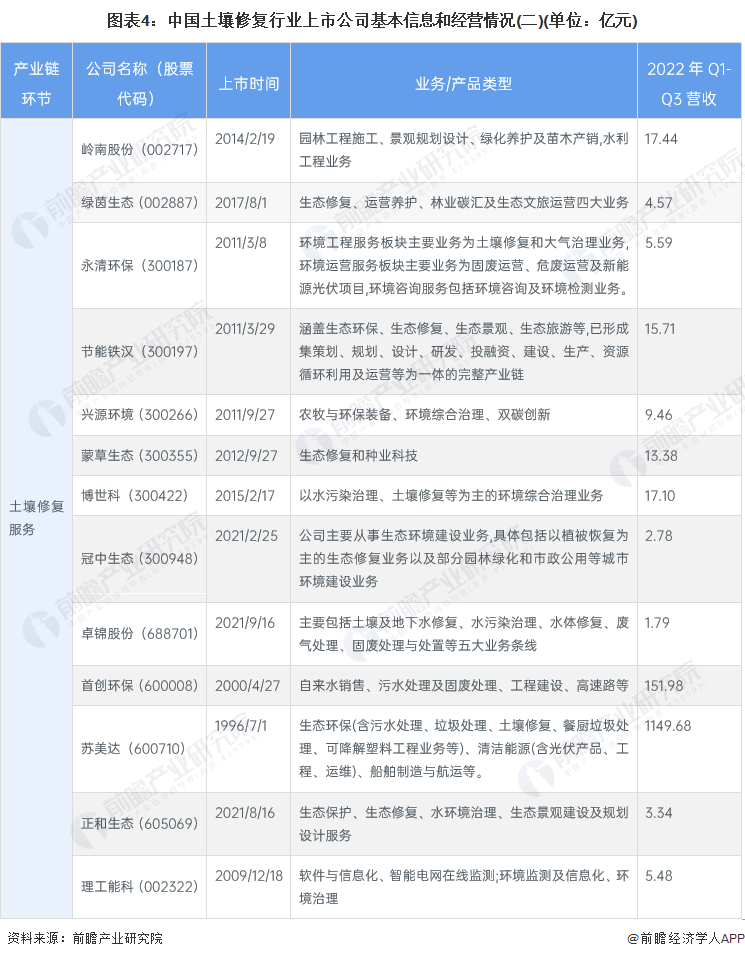
Task: Click listing date 2017/8/1
Action: 240,202
